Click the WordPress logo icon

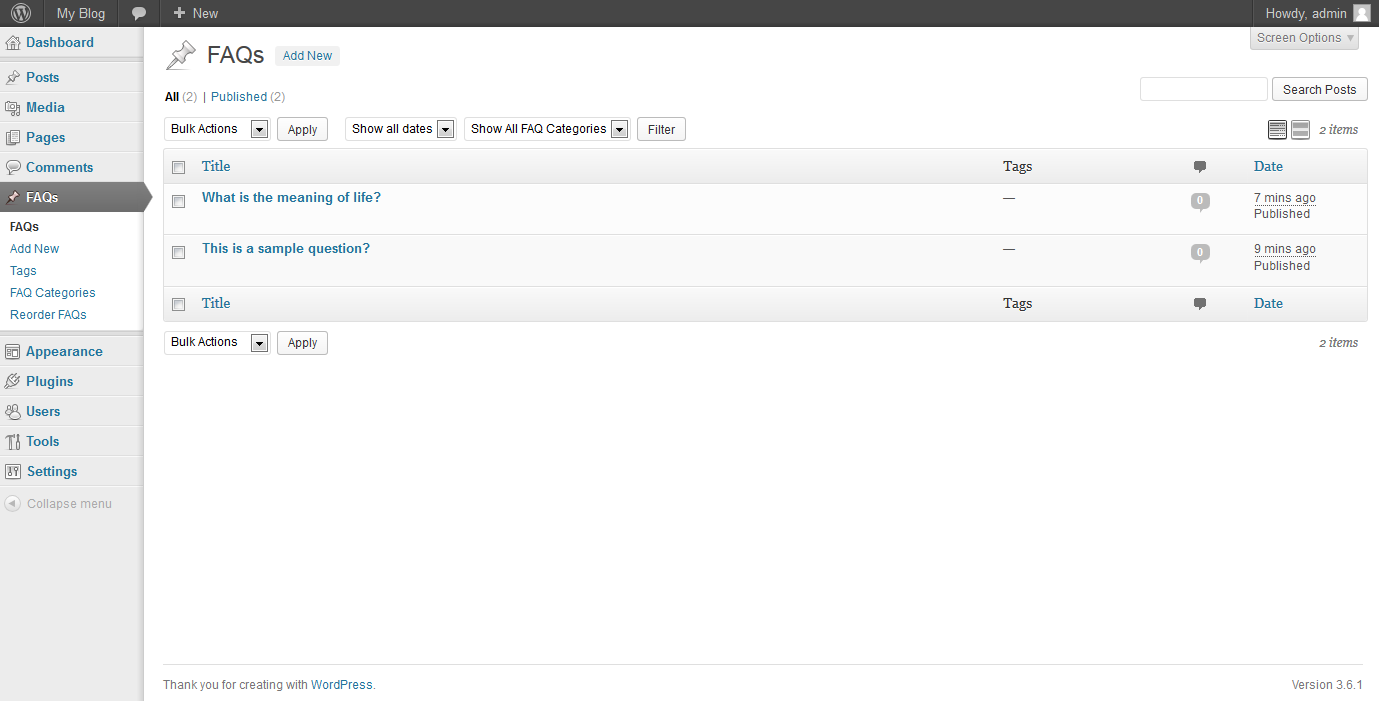click(21, 13)
